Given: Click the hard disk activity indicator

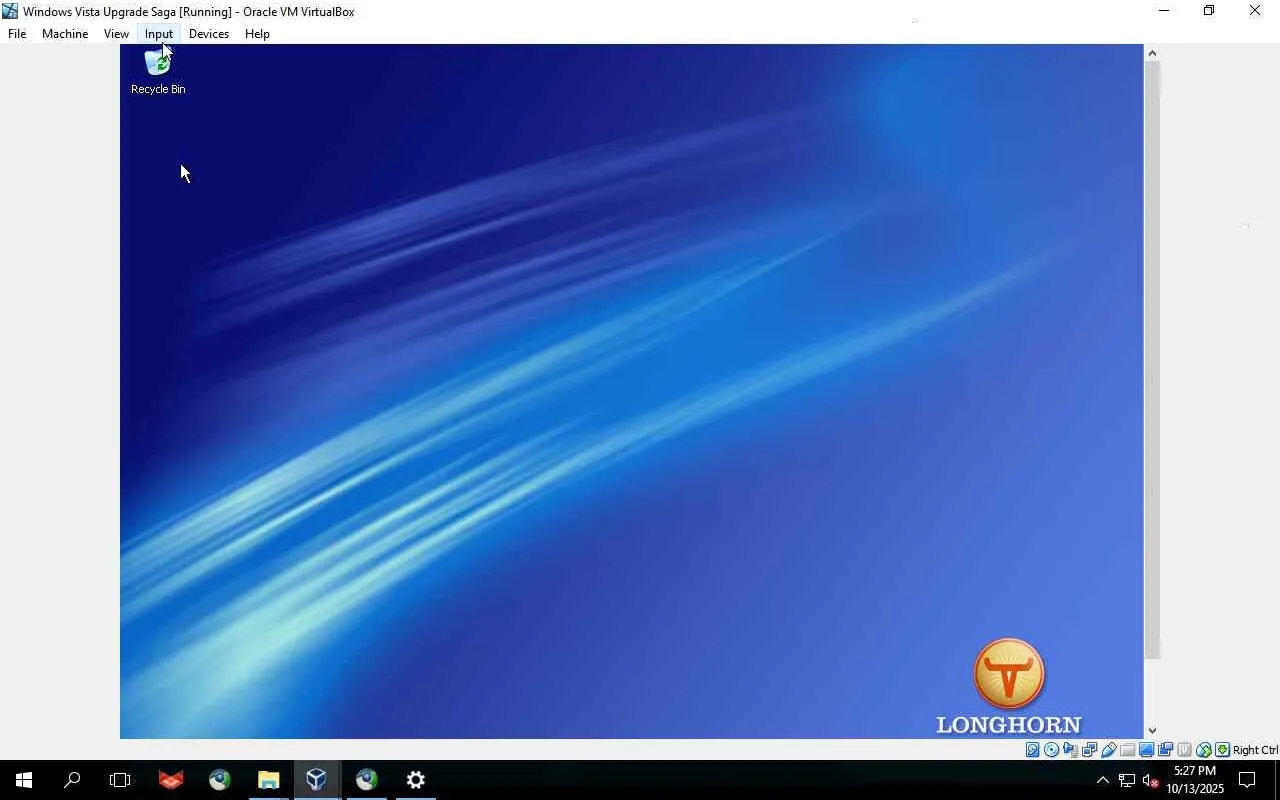Looking at the screenshot, I should [1033, 750].
